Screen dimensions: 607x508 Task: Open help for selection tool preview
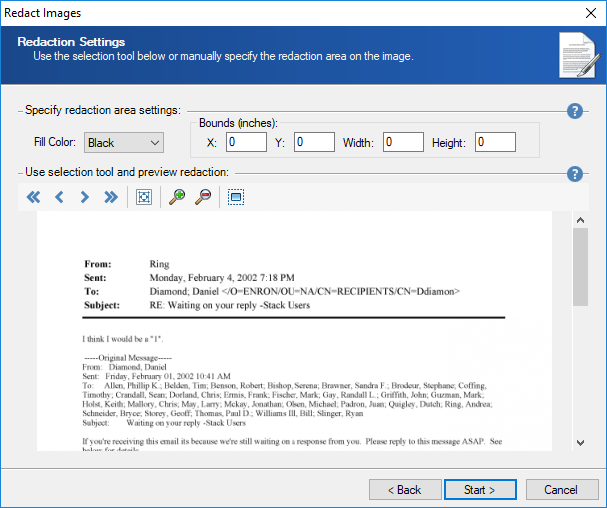[x=575, y=174]
